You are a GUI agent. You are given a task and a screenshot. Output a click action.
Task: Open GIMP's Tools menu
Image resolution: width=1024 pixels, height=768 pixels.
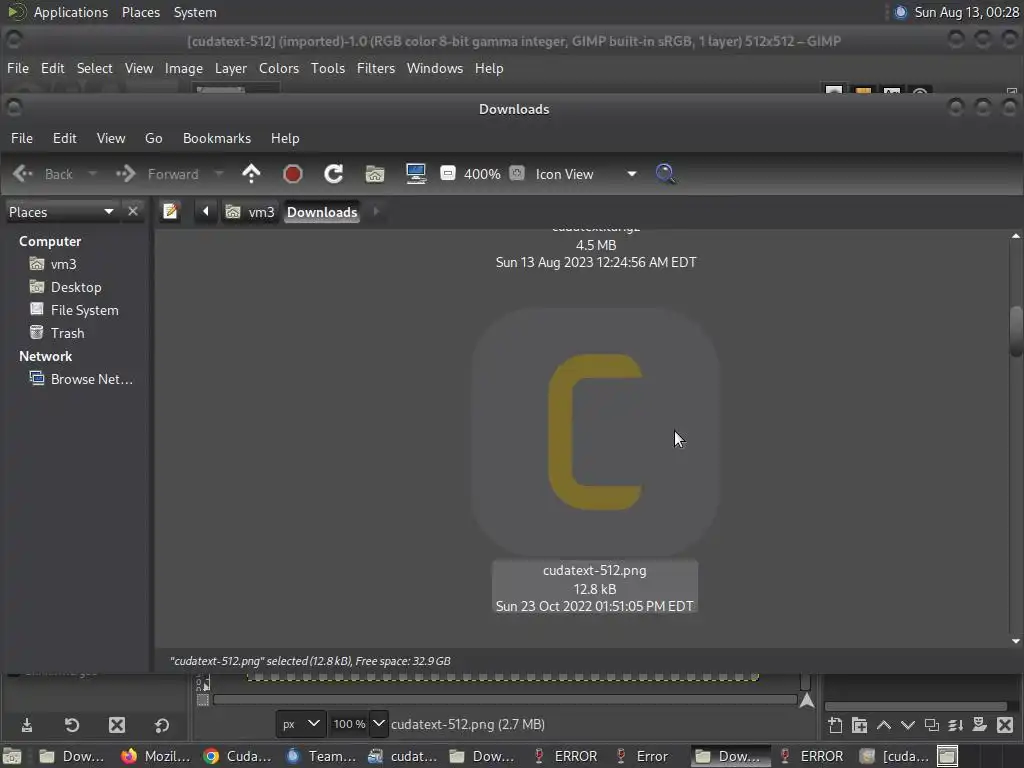328,68
